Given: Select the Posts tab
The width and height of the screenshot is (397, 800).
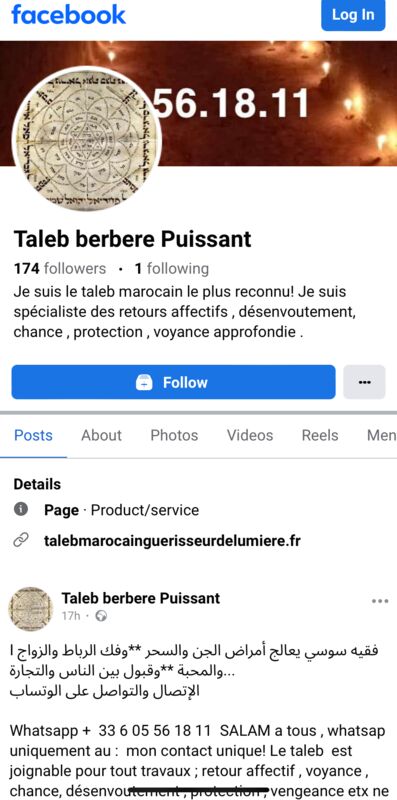Looking at the screenshot, I should 33,435.
